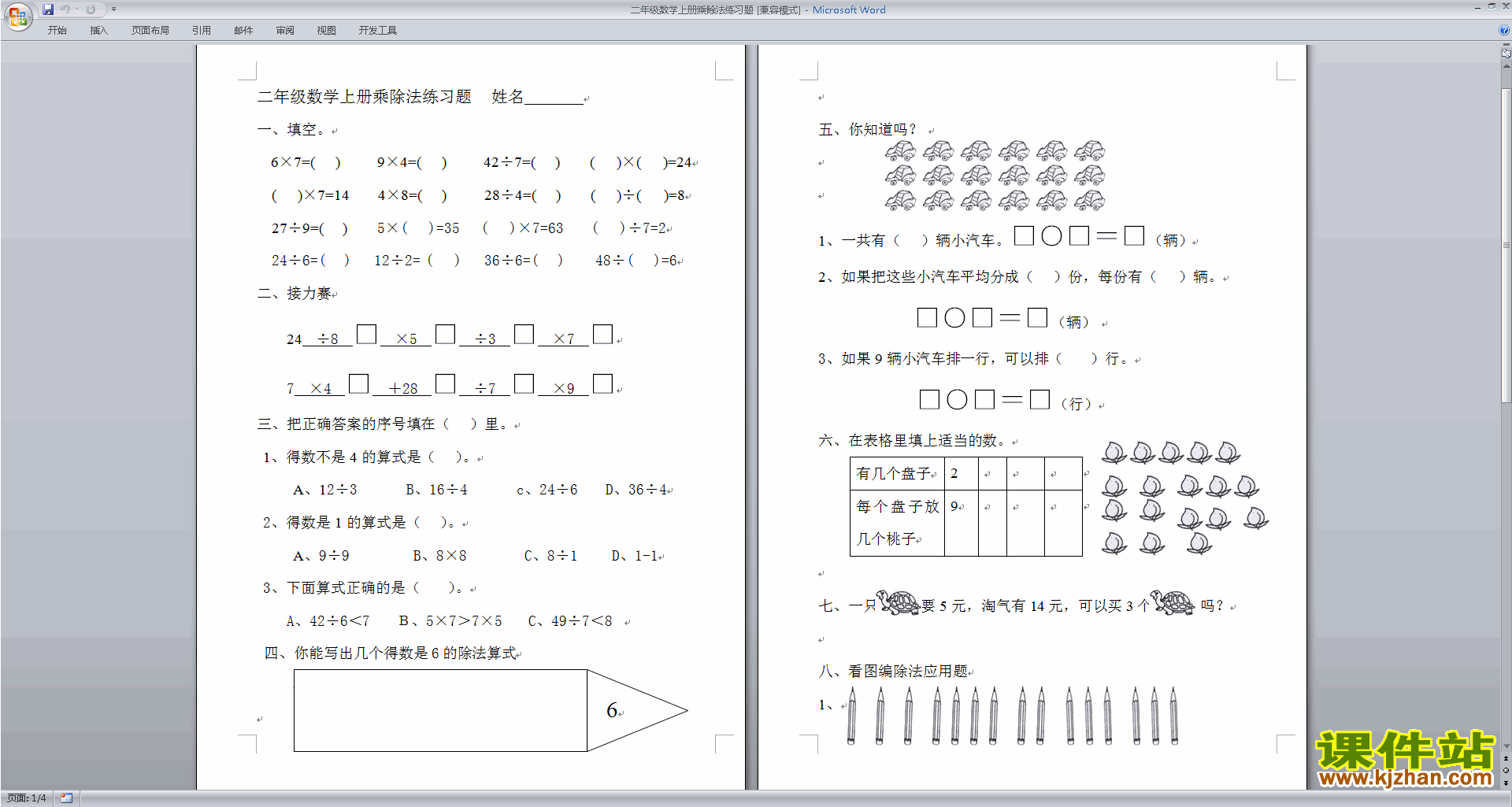This screenshot has width=1512, height=807.
Task: Click the name blank after 姓名
Action: [x=554, y=98]
